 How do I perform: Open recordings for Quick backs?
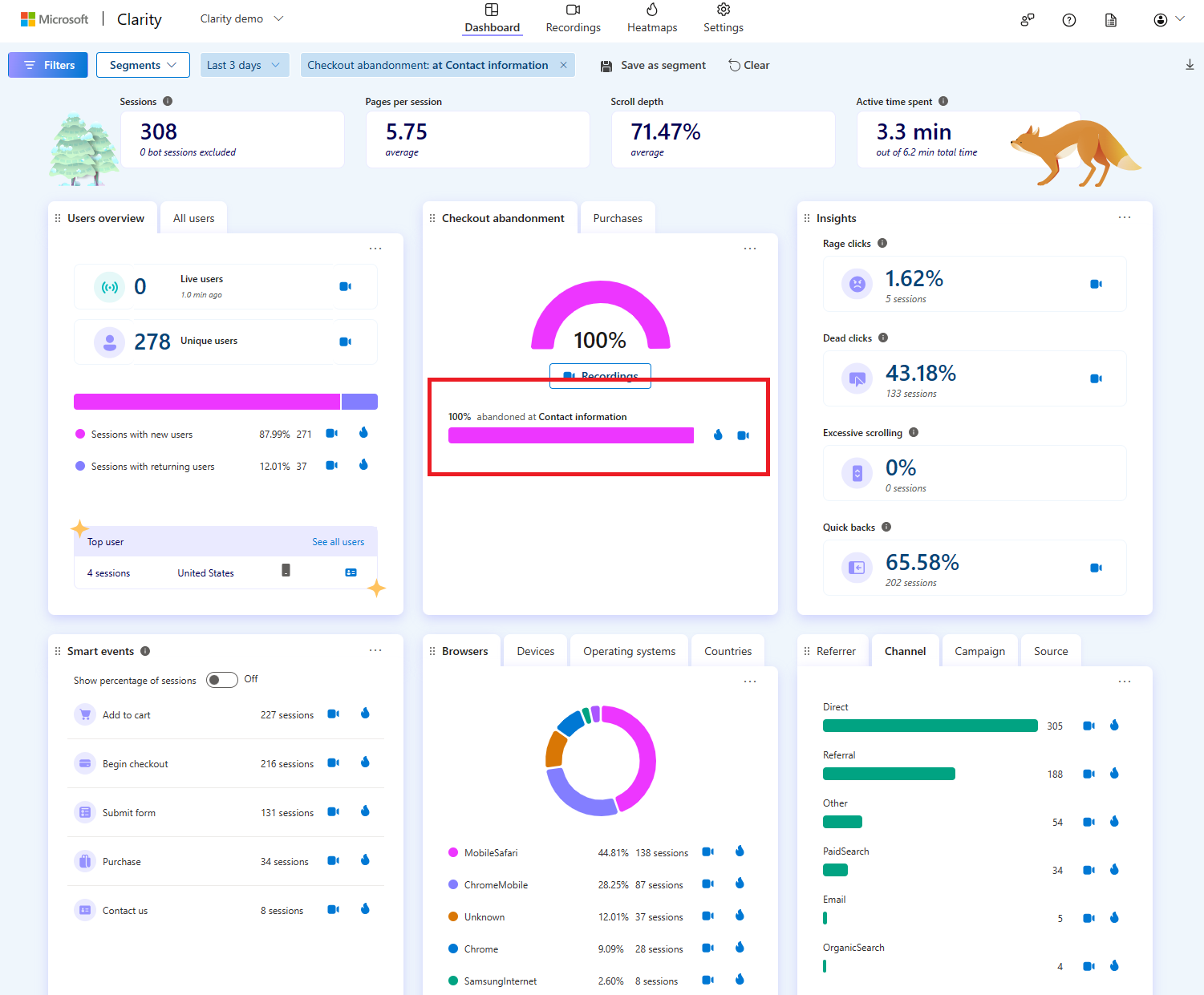pos(1096,568)
